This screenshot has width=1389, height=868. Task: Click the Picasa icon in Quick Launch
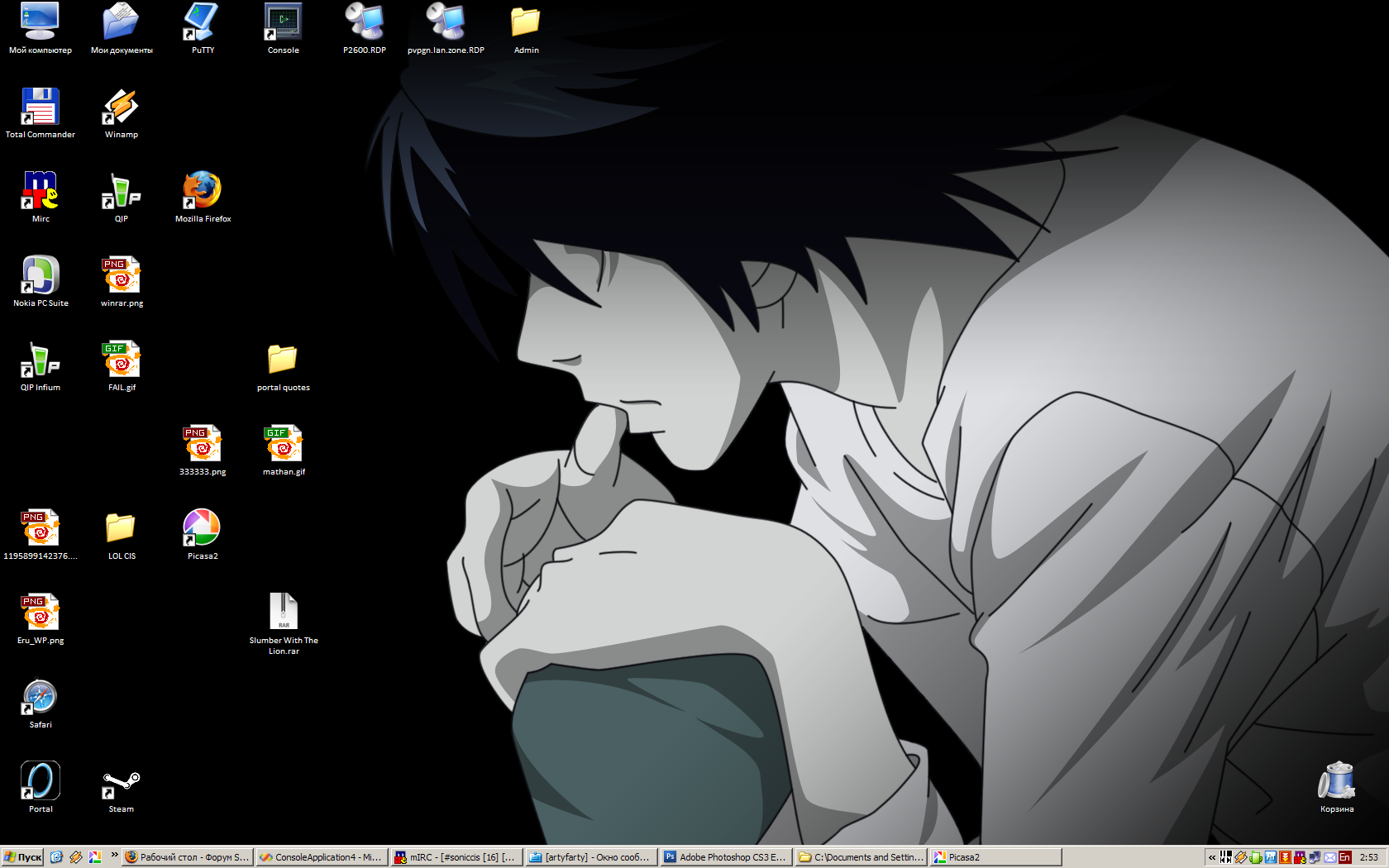click(95, 857)
